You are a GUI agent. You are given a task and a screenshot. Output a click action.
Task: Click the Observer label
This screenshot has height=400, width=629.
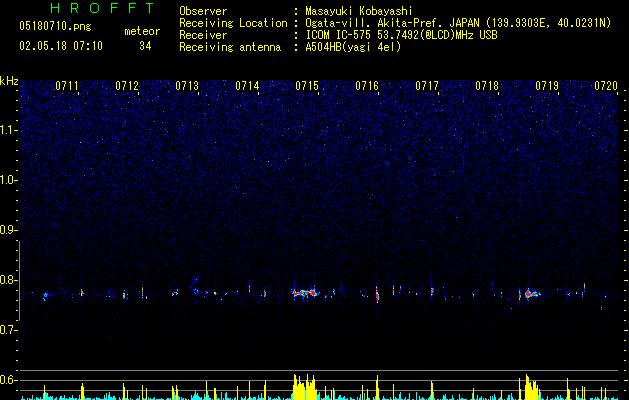203,11
